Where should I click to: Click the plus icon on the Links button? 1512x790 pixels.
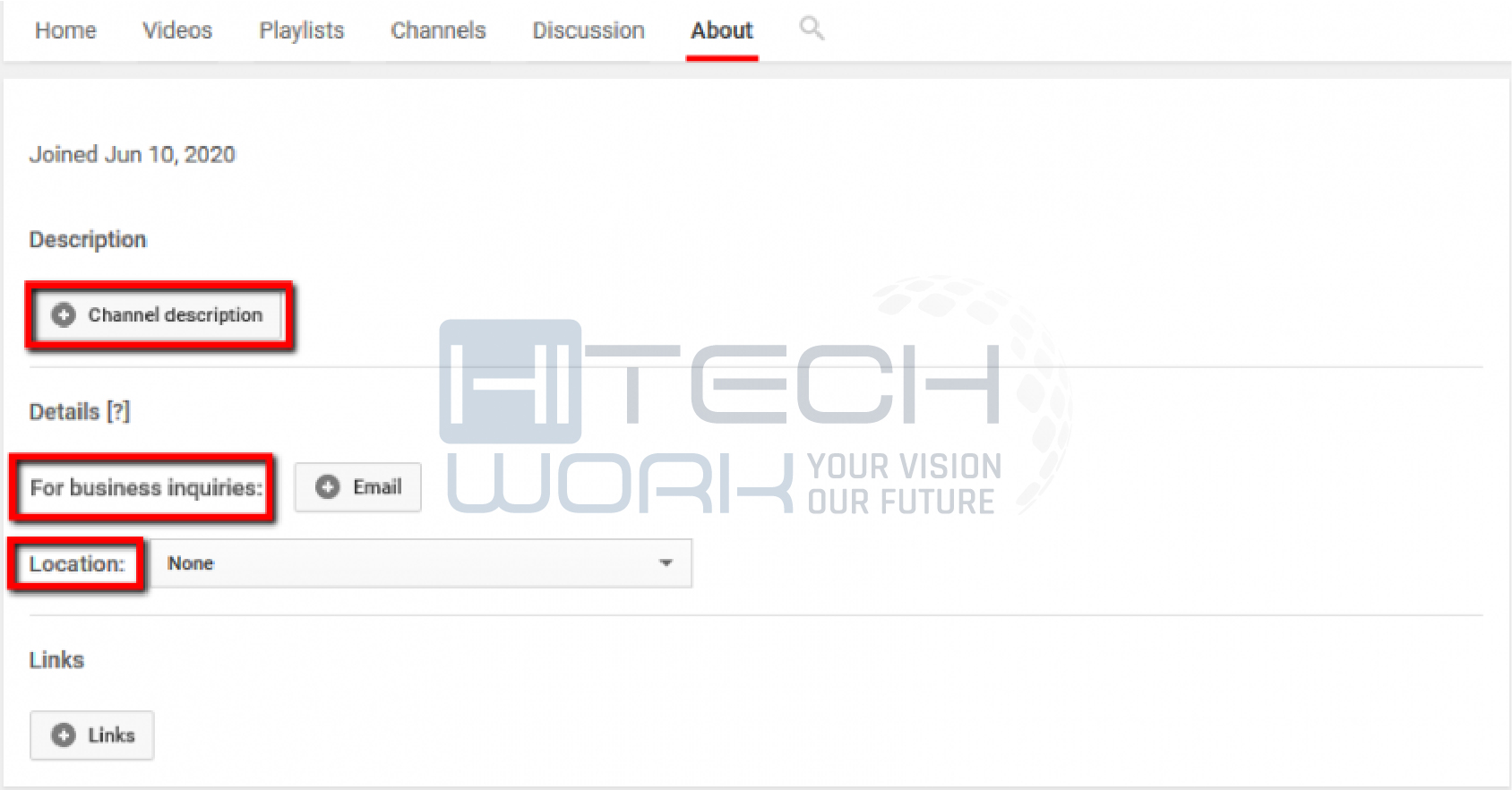tap(64, 735)
